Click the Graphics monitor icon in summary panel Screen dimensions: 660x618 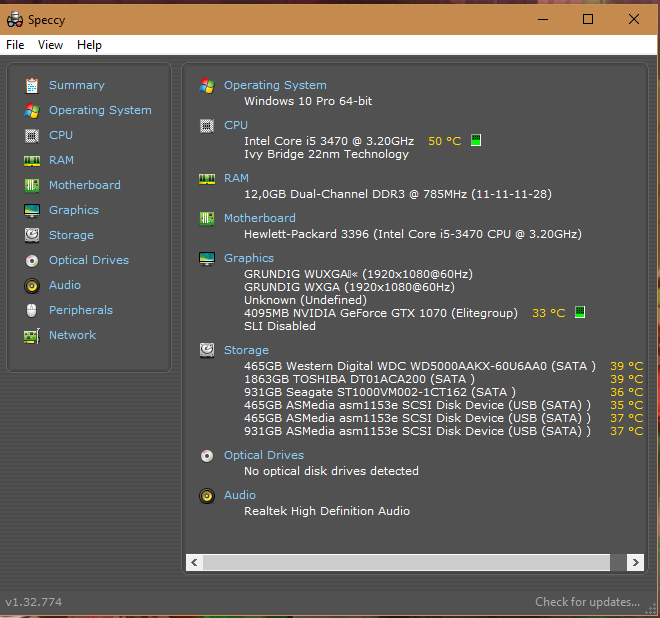207,258
